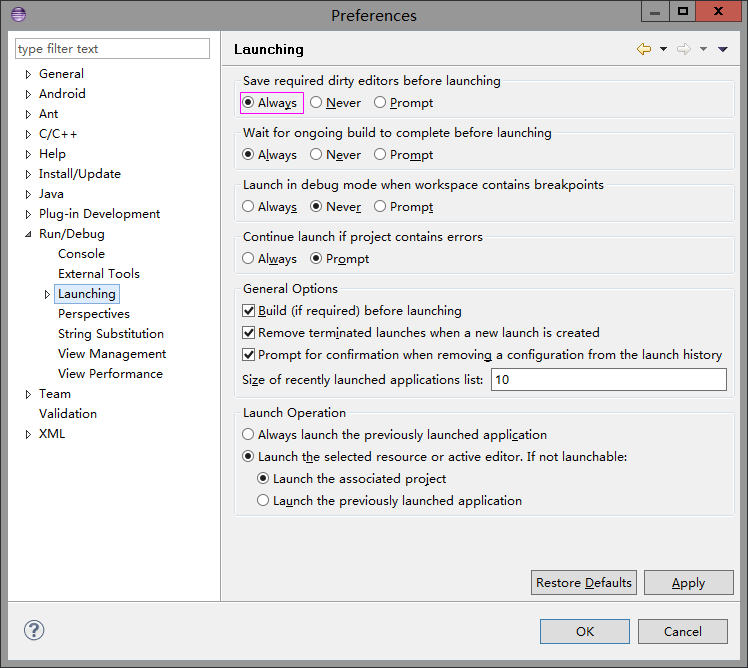Select String Substitution in the tree
Image resolution: width=748 pixels, height=668 pixels.
click(x=110, y=334)
